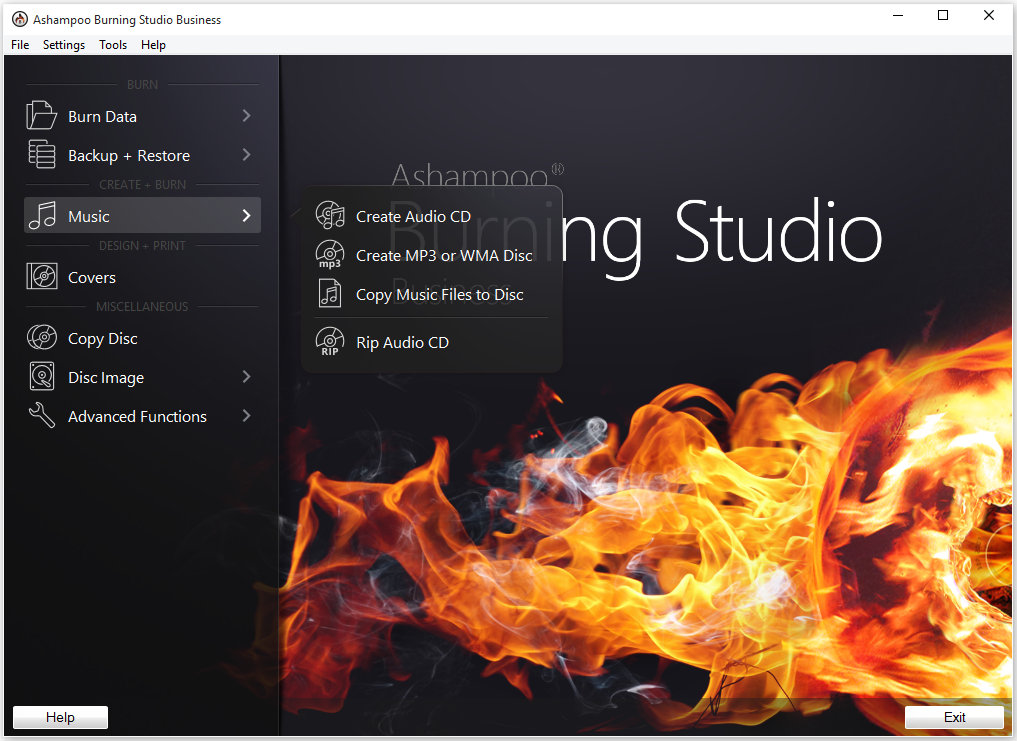The width and height of the screenshot is (1017, 741).
Task: Click the Covers disc case icon
Action: coord(42,276)
